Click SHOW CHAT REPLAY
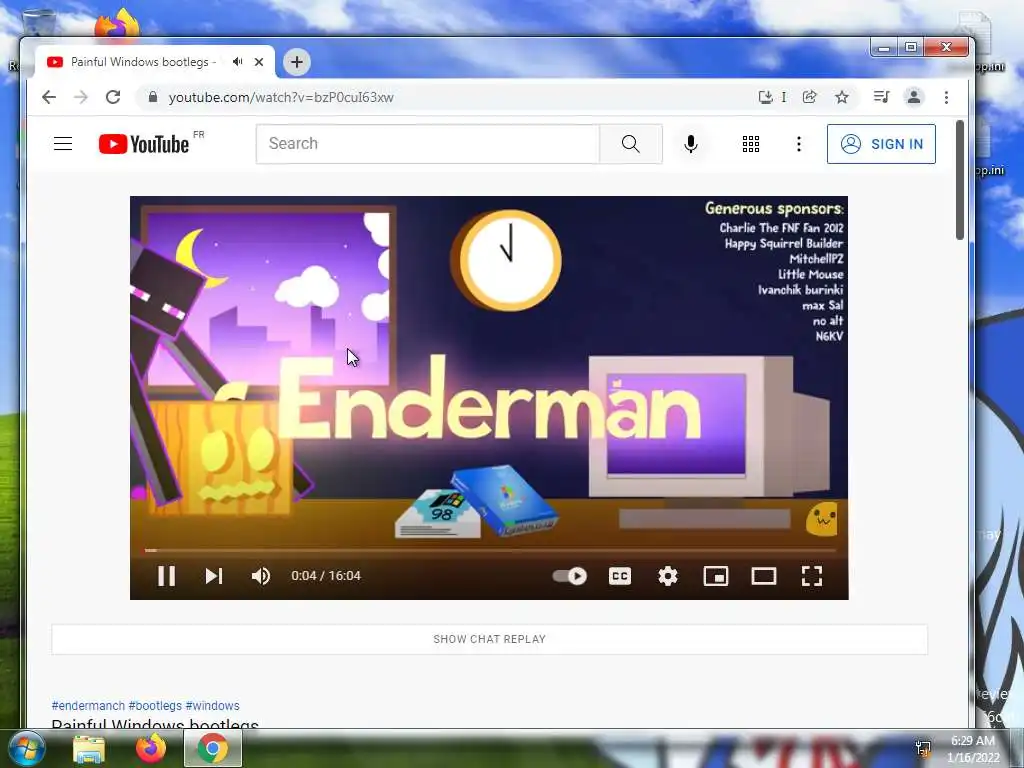The image size is (1024, 768). coord(489,639)
